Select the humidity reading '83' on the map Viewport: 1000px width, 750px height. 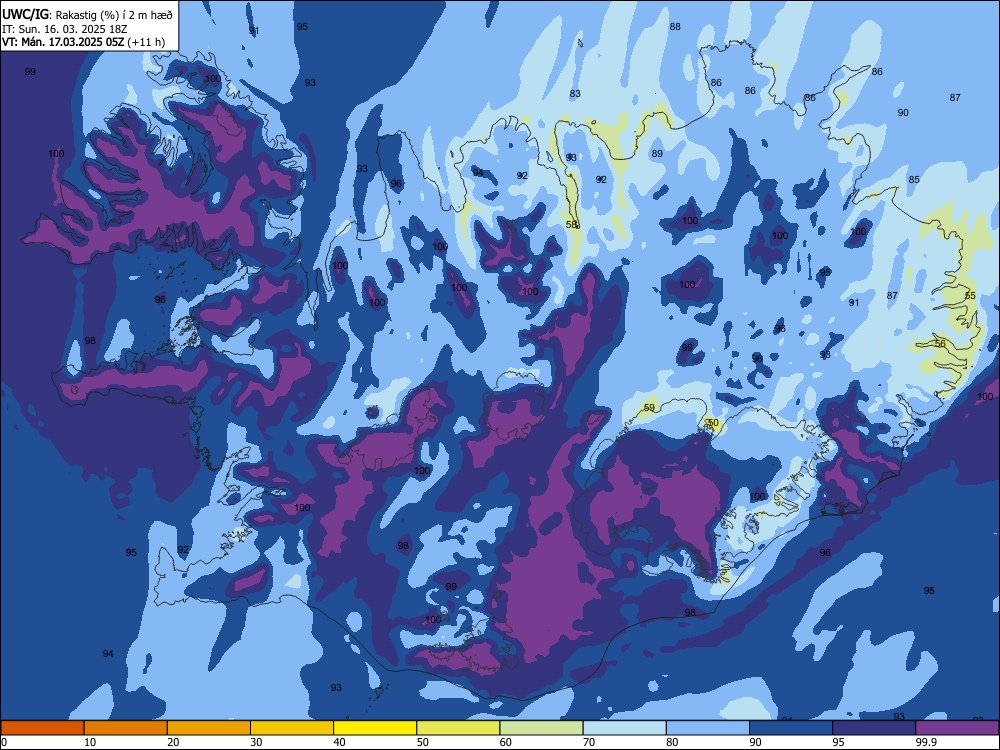(x=575, y=94)
